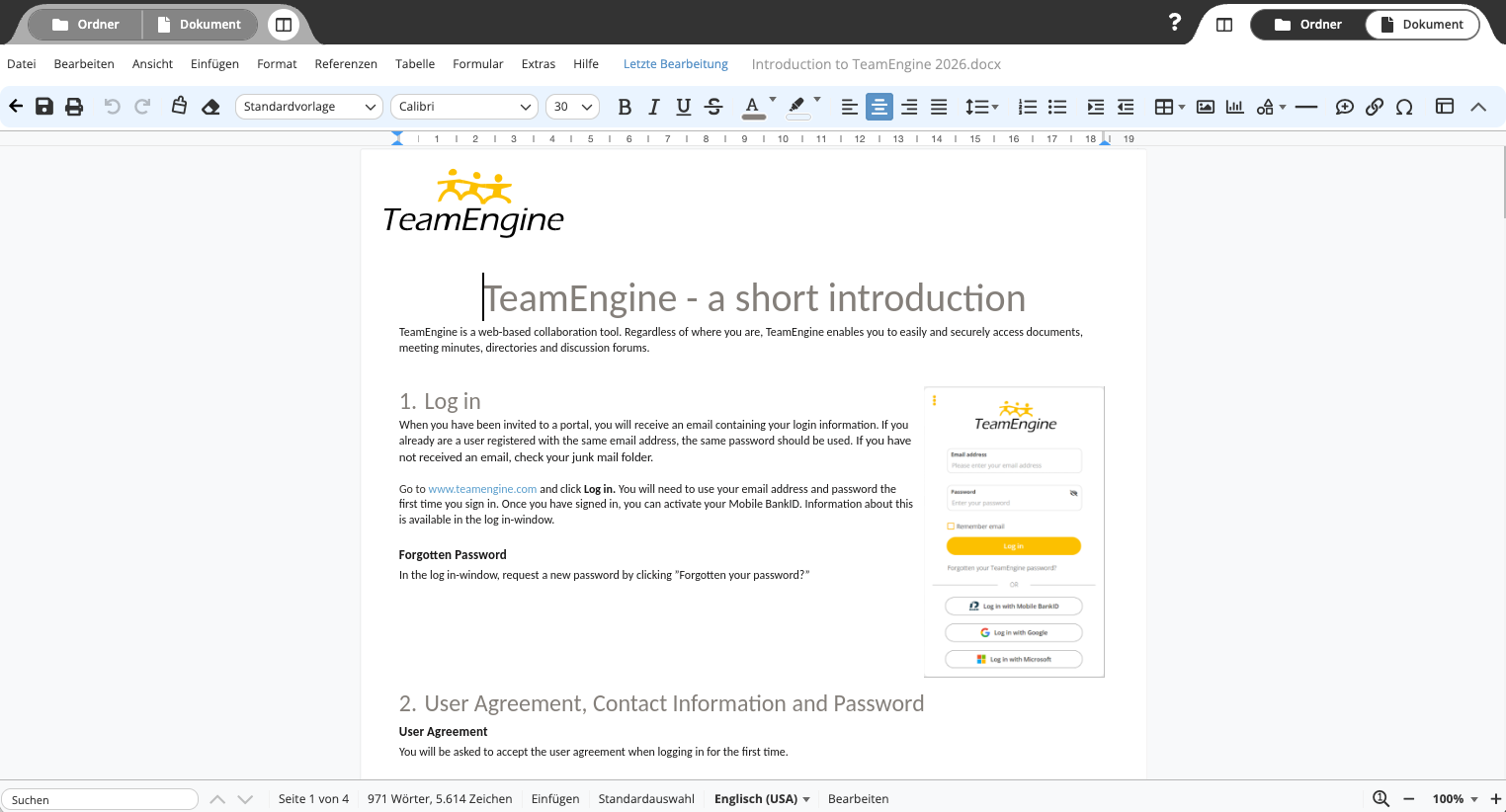Insert a special character with the omega icon
The width and height of the screenshot is (1506, 812).
[1404, 107]
